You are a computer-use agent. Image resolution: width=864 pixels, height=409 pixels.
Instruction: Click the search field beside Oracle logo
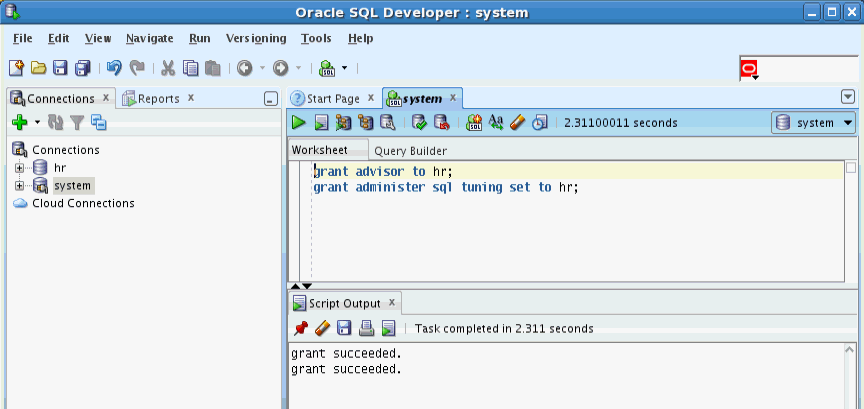click(x=809, y=69)
